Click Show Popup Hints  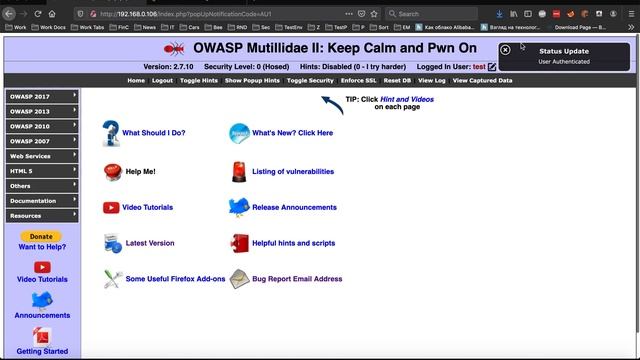click(252, 80)
